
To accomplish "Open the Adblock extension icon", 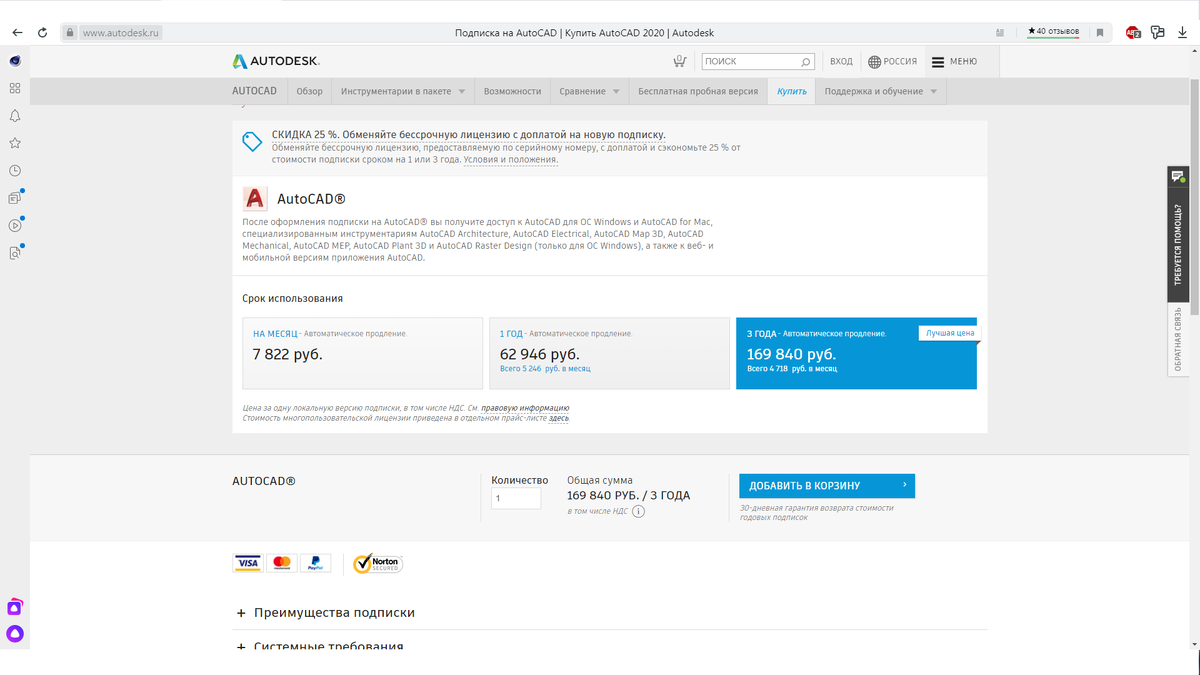I will click(x=1133, y=32).
